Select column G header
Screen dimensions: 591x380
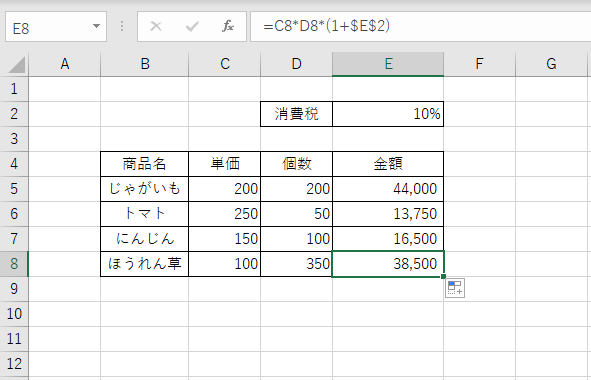click(551, 64)
